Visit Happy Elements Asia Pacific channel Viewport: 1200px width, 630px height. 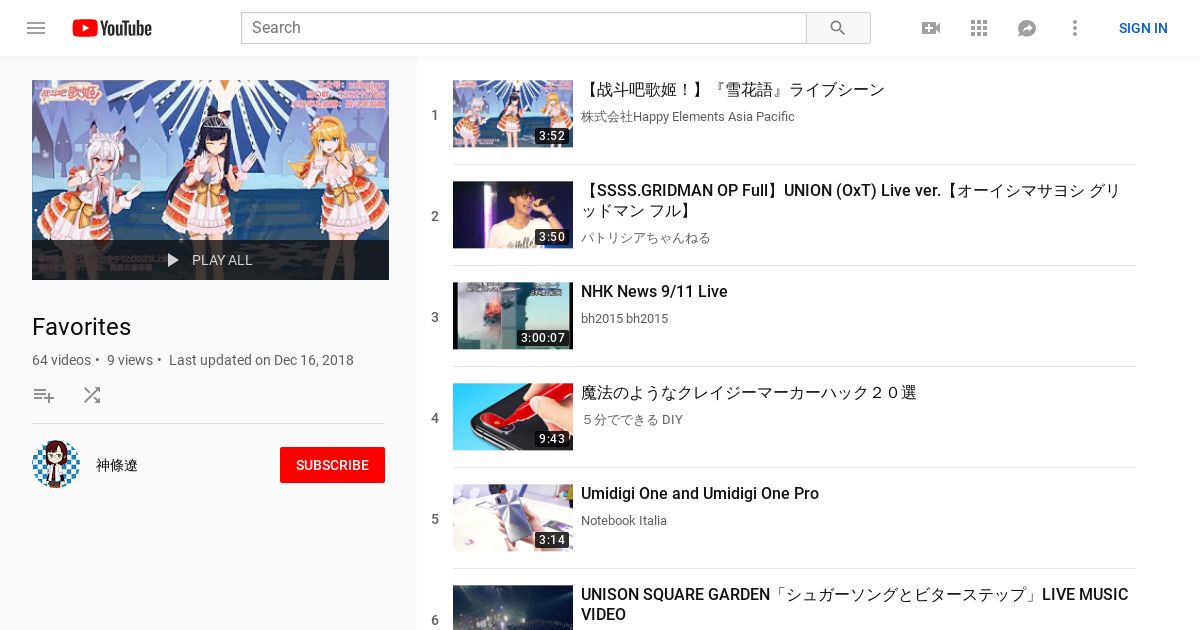(x=688, y=117)
